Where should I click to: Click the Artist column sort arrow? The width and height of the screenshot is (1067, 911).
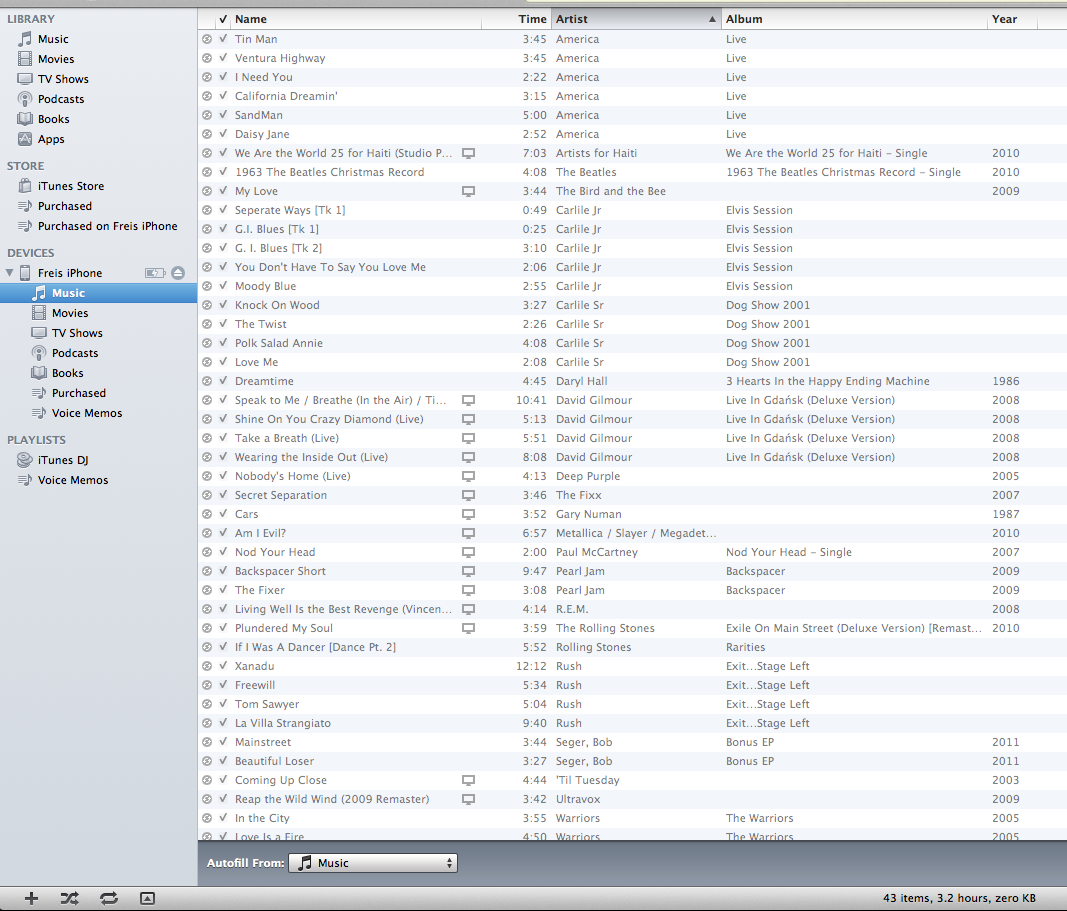point(712,19)
